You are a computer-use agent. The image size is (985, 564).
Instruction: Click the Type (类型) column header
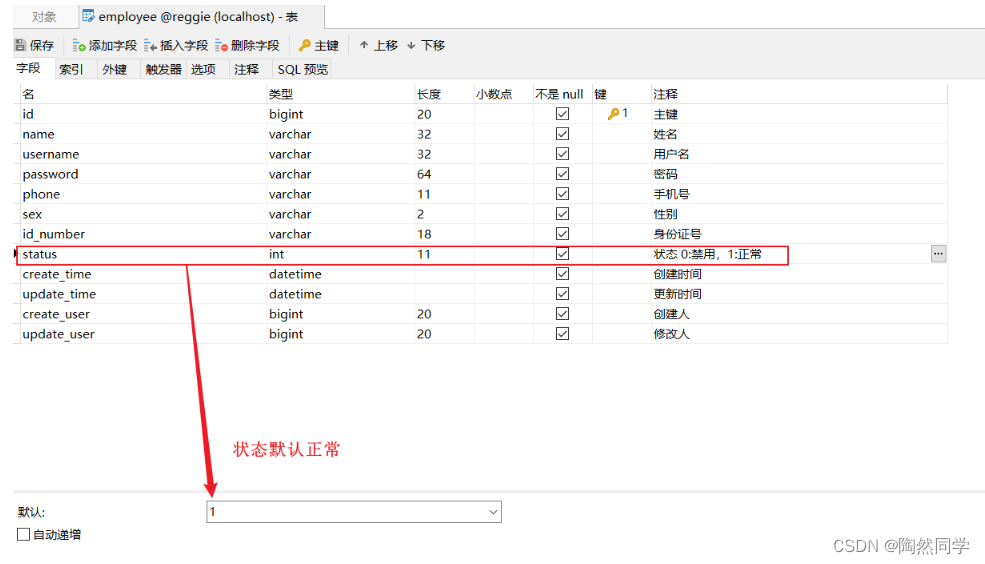340,94
